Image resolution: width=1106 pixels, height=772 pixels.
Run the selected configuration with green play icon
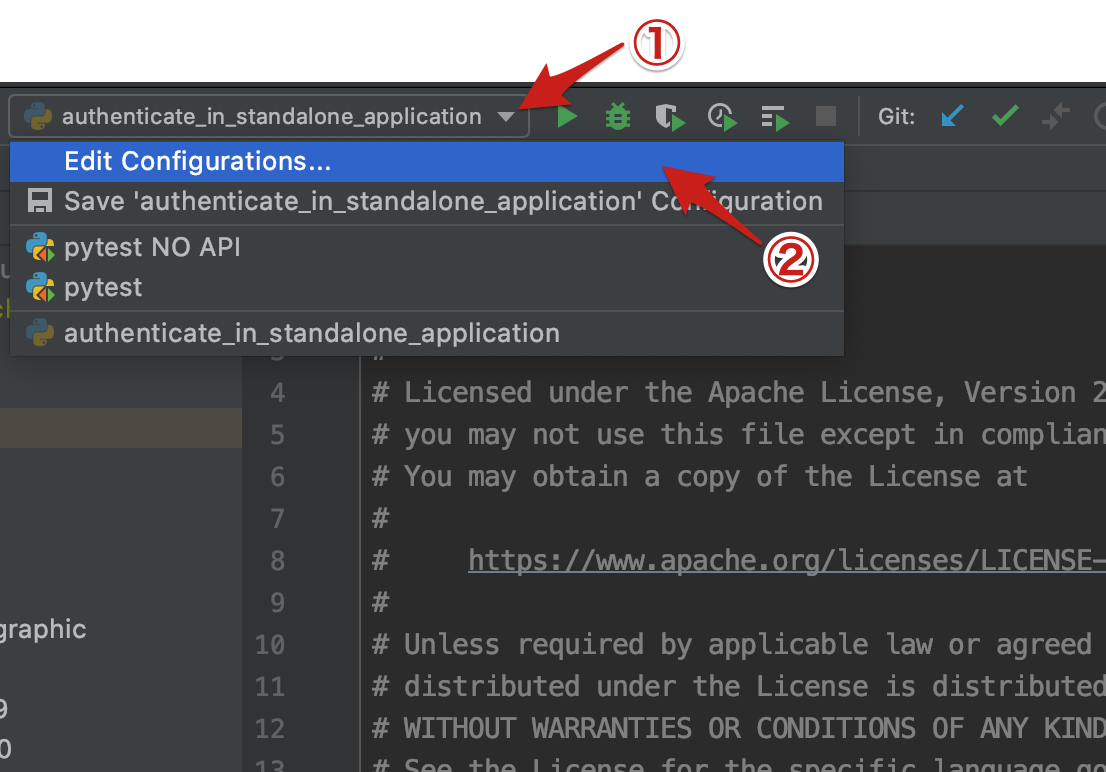tap(566, 116)
